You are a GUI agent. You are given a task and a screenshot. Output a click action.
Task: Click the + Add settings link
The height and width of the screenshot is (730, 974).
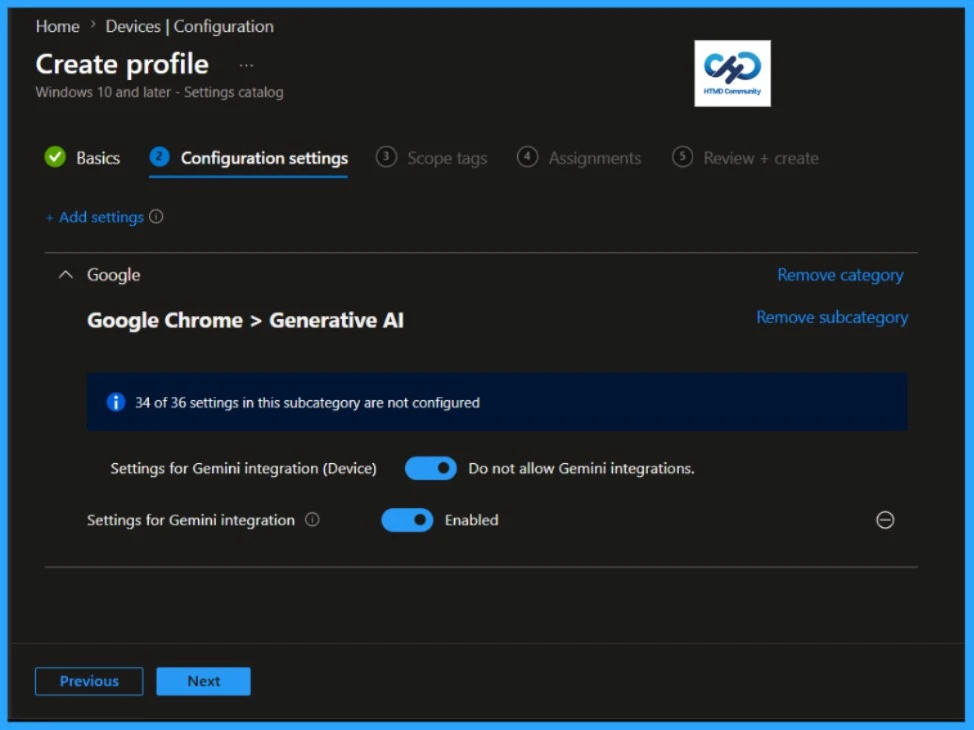pyautogui.click(x=94, y=217)
